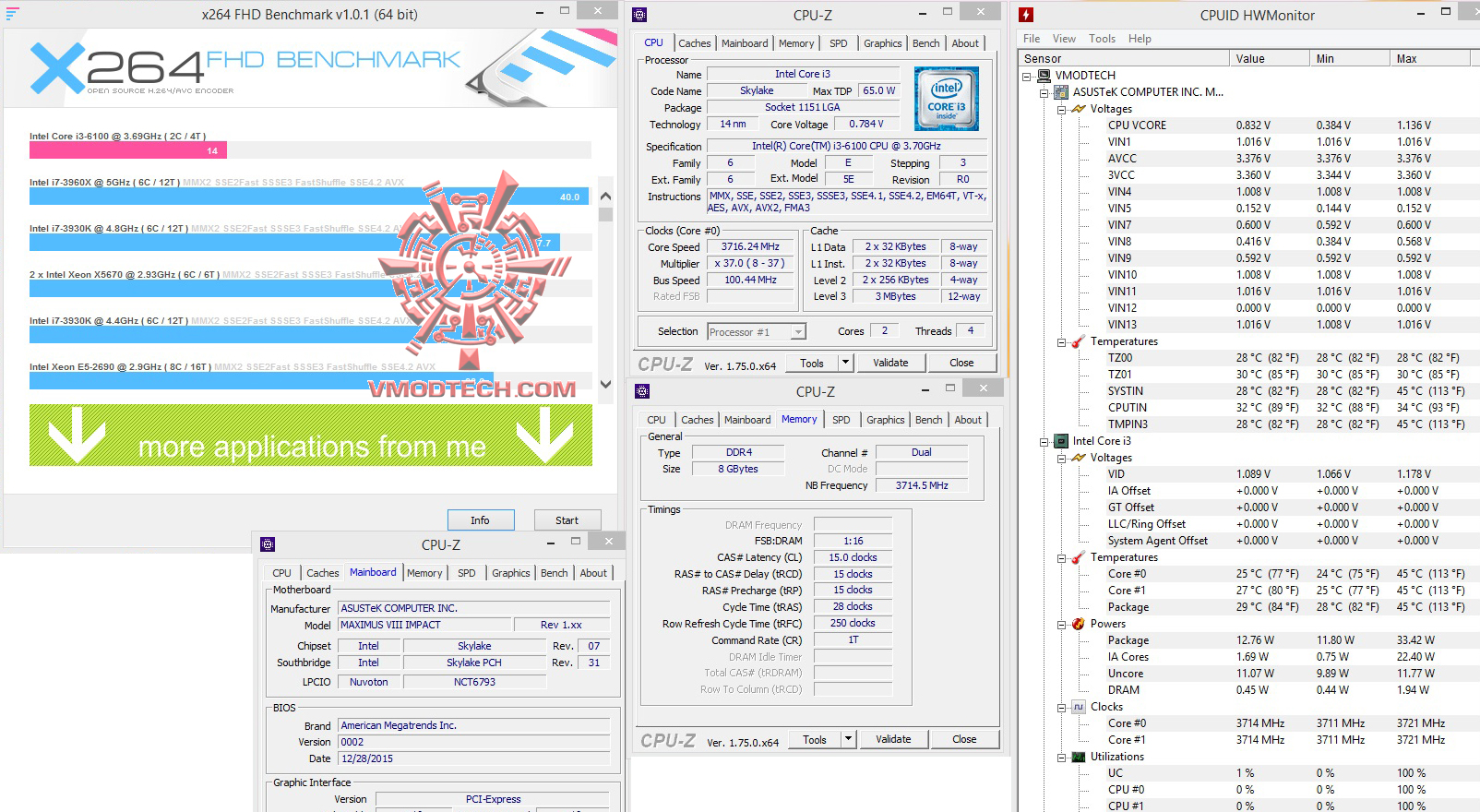Screen dimensions: 1480x812
Task: Click the title bar icon of the CPU-Z window showing Memory timings
Action: [x=642, y=391]
